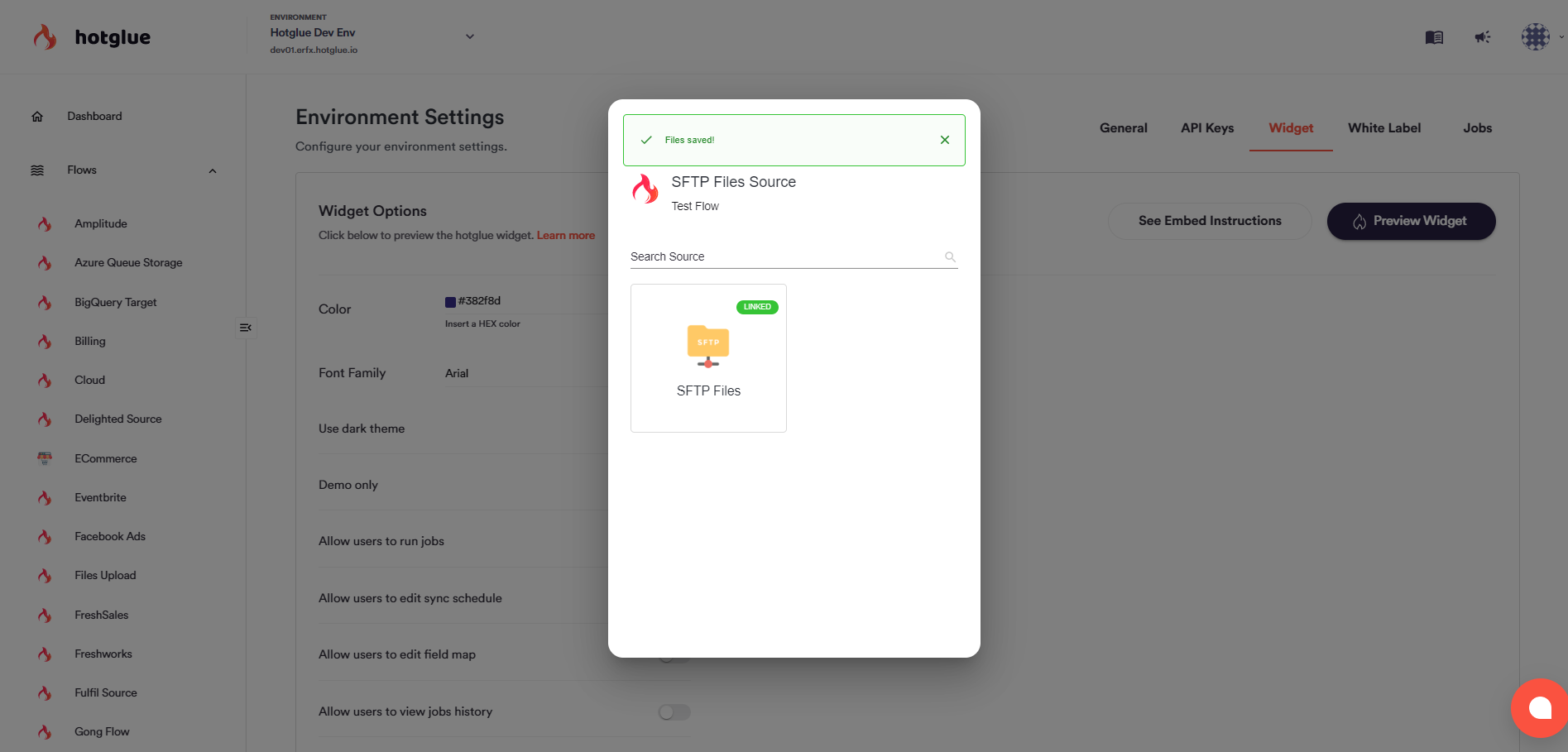The height and width of the screenshot is (752, 1568).
Task: Go to Dashboard
Action: click(x=94, y=117)
